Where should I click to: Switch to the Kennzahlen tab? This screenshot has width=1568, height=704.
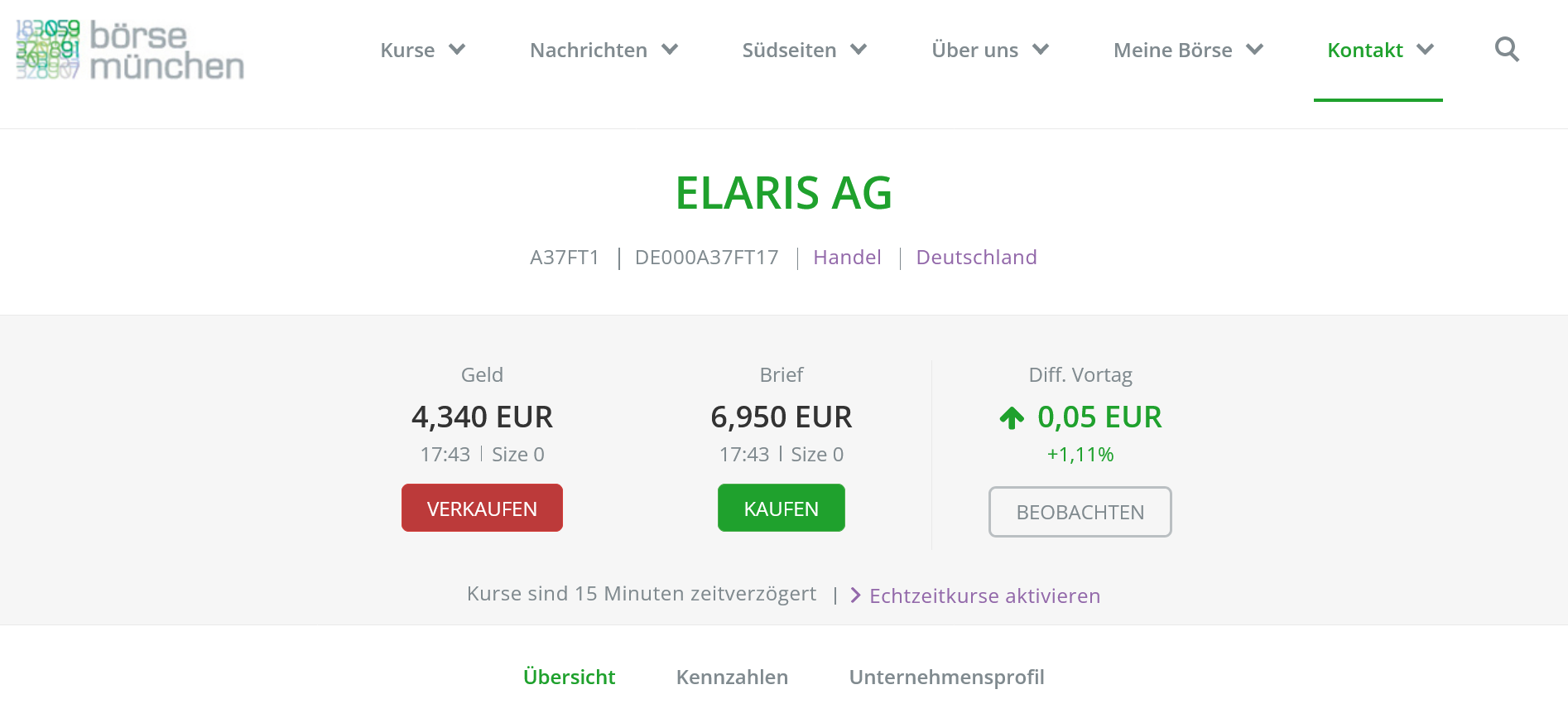(x=732, y=677)
